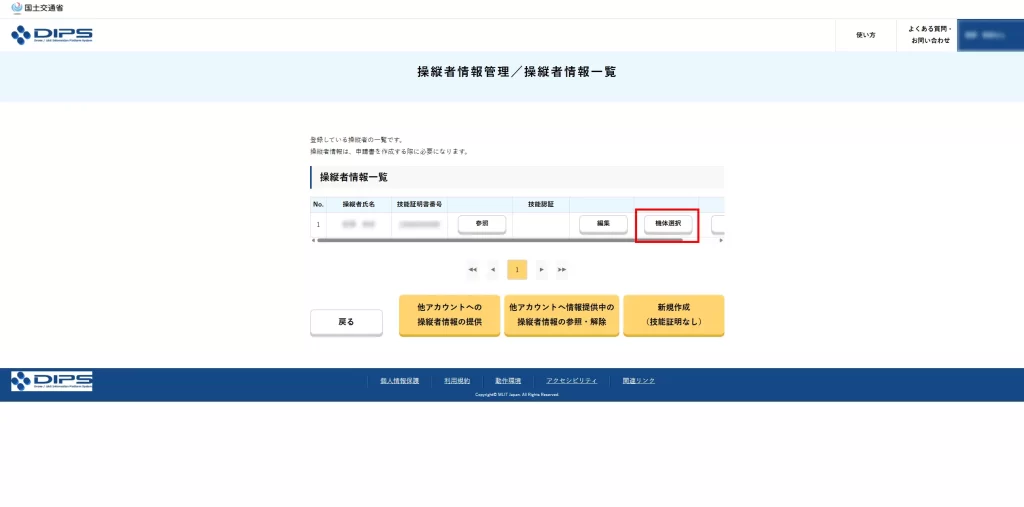The image size is (1024, 507).
Task: Click 新規作成（技能証明なし） button
Action: (673, 315)
